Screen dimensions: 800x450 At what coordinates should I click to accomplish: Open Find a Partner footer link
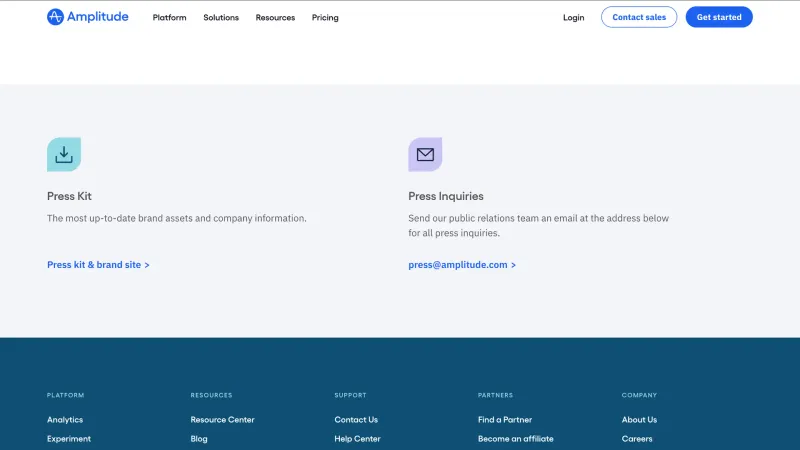tap(505, 419)
